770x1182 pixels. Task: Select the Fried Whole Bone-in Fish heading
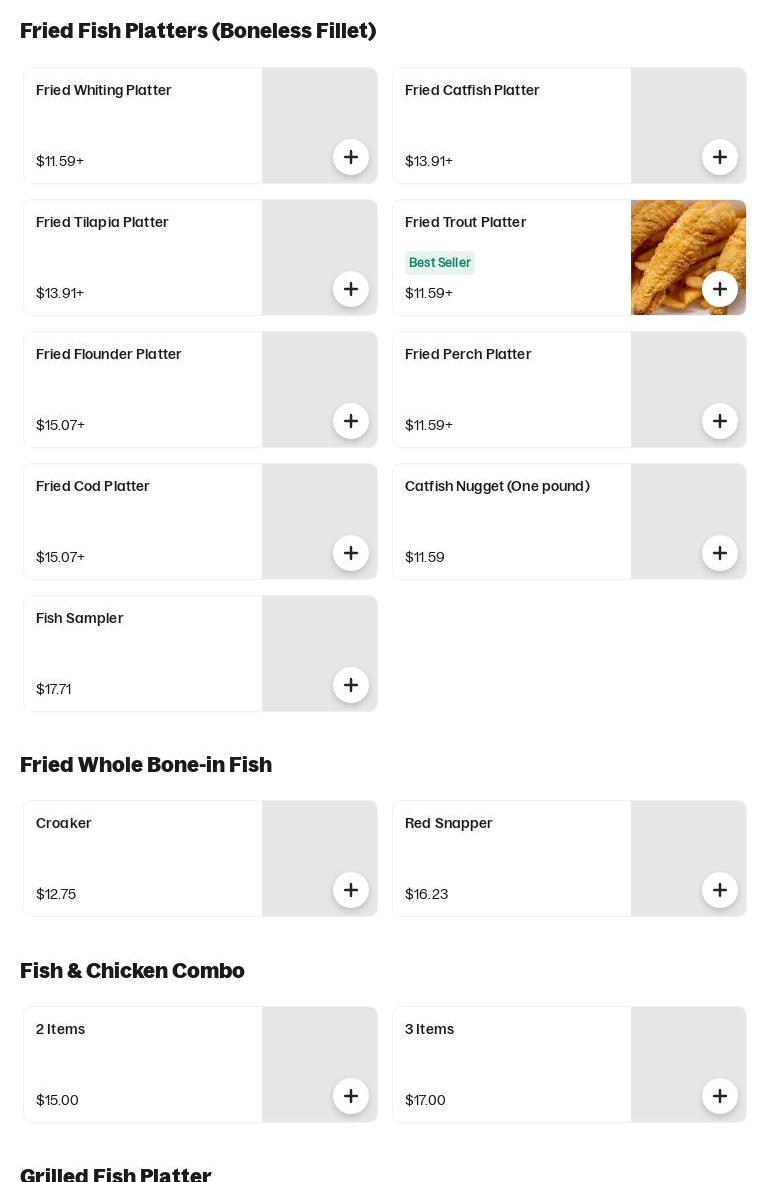(x=146, y=765)
